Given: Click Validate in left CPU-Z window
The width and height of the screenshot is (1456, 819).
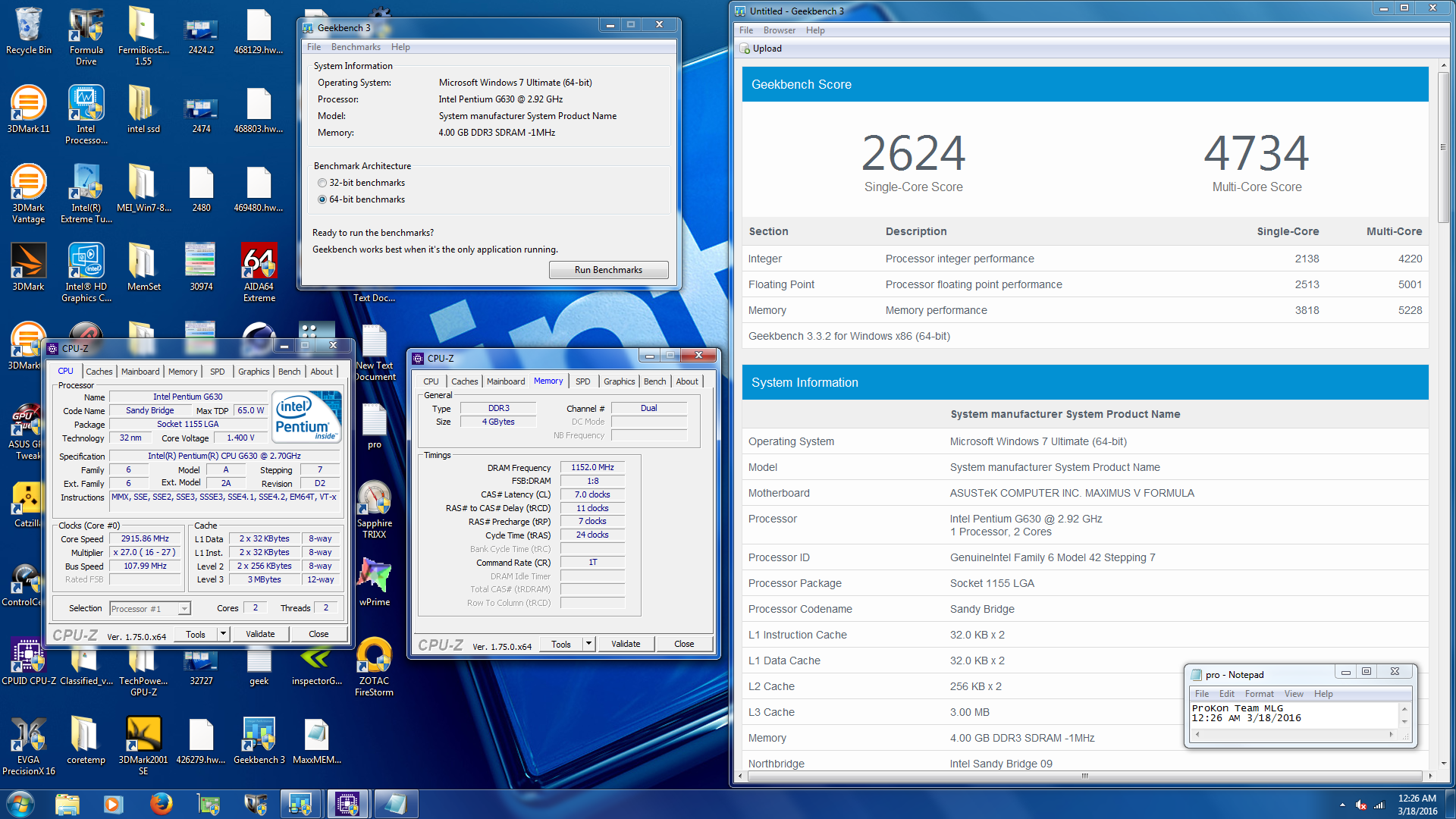Looking at the screenshot, I should point(260,634).
